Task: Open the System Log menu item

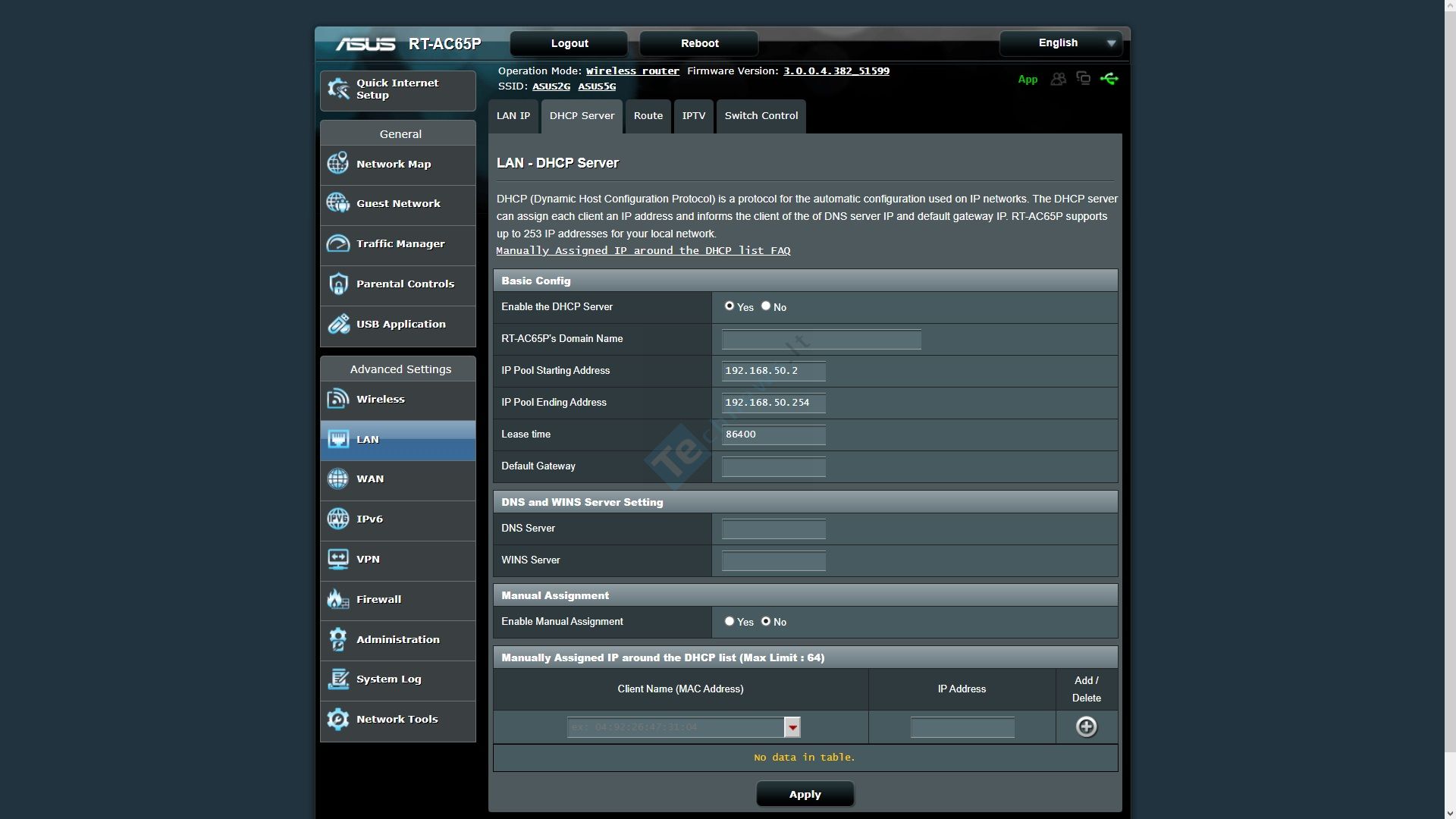Action: click(398, 680)
